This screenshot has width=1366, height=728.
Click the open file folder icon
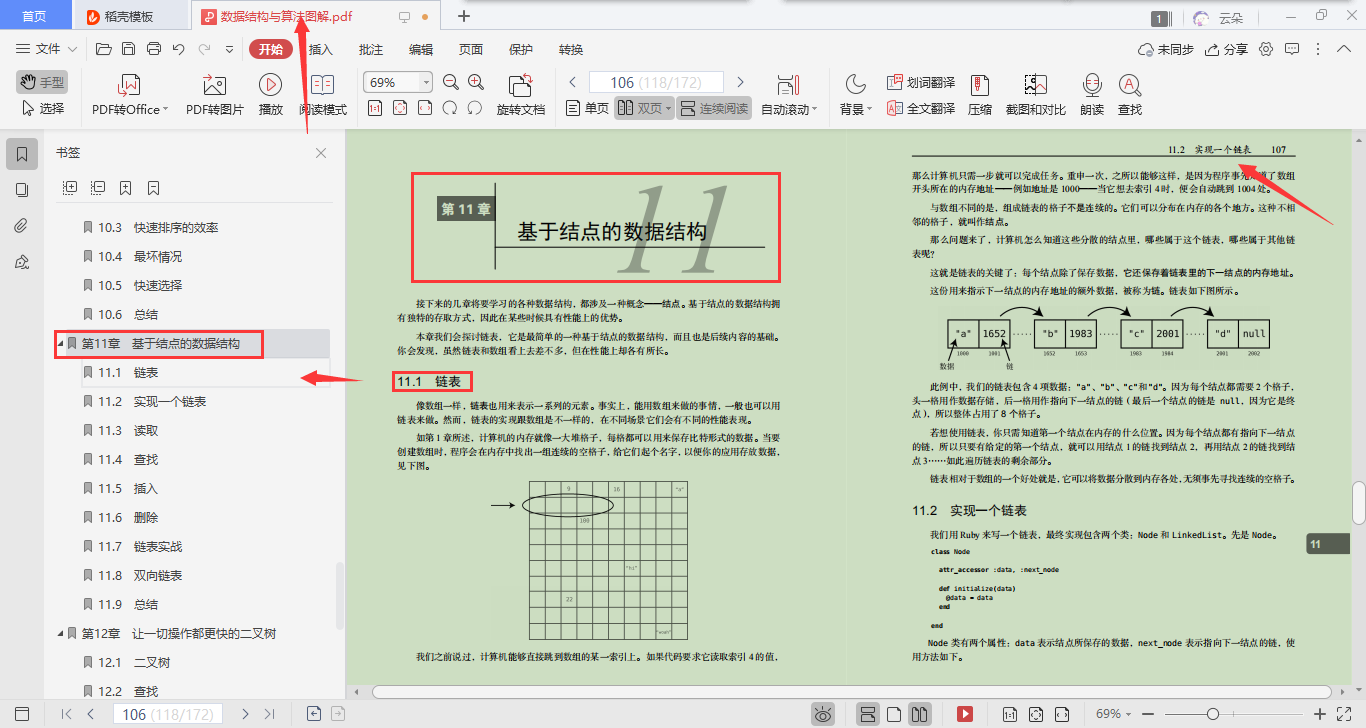(103, 49)
